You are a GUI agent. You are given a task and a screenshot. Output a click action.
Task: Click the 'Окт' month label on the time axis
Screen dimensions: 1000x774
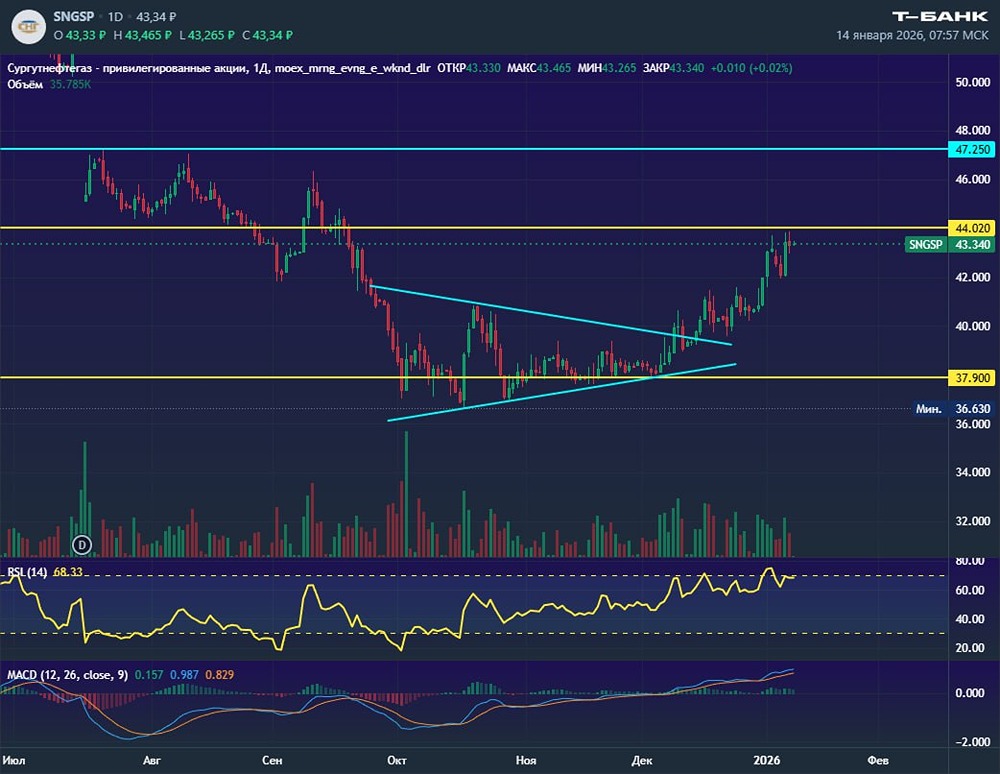point(397,760)
